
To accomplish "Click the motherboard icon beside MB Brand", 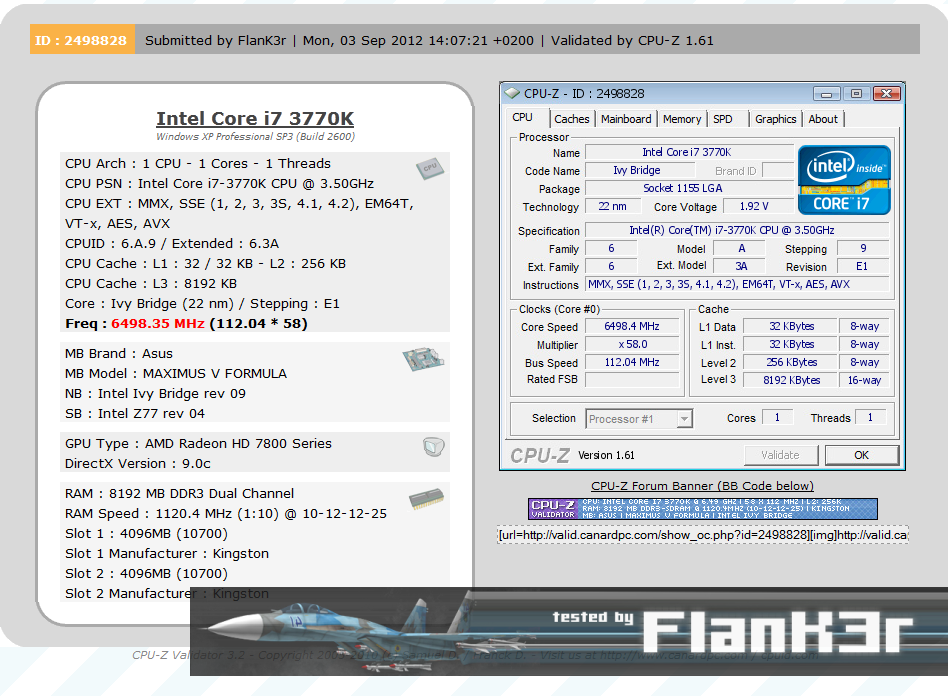I will 423,359.
